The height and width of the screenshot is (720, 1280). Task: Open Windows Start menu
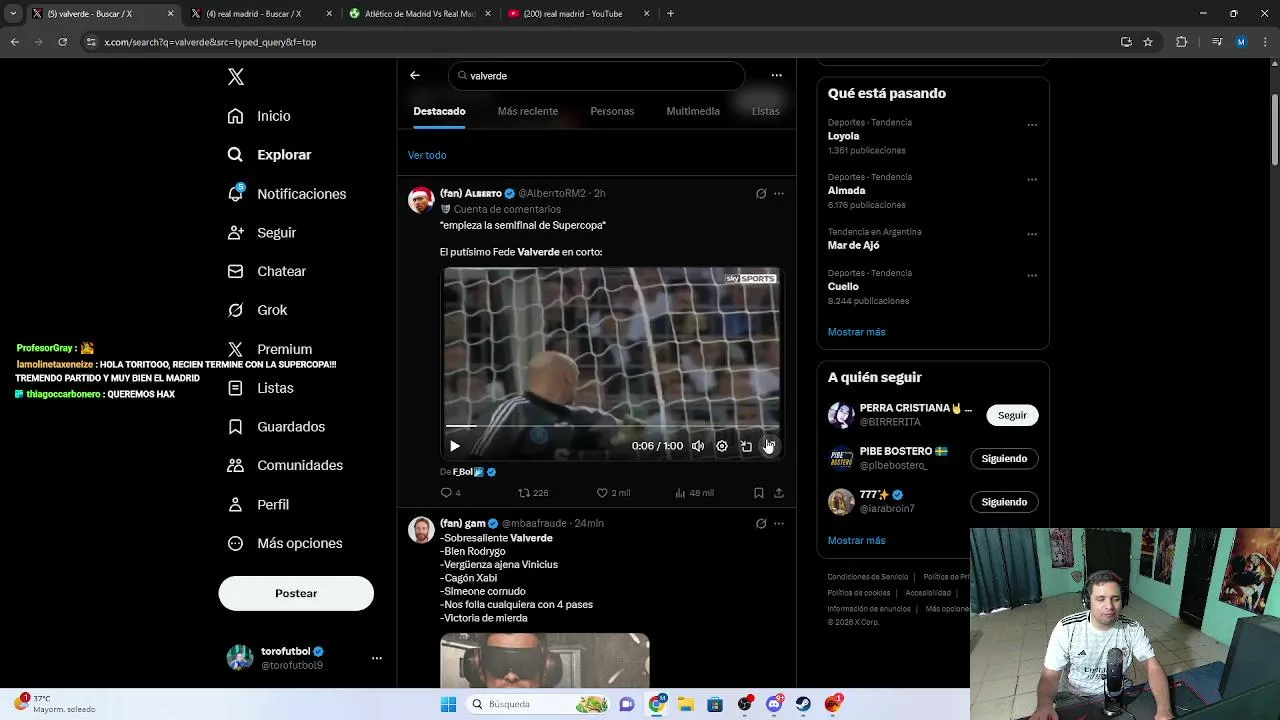[448, 704]
